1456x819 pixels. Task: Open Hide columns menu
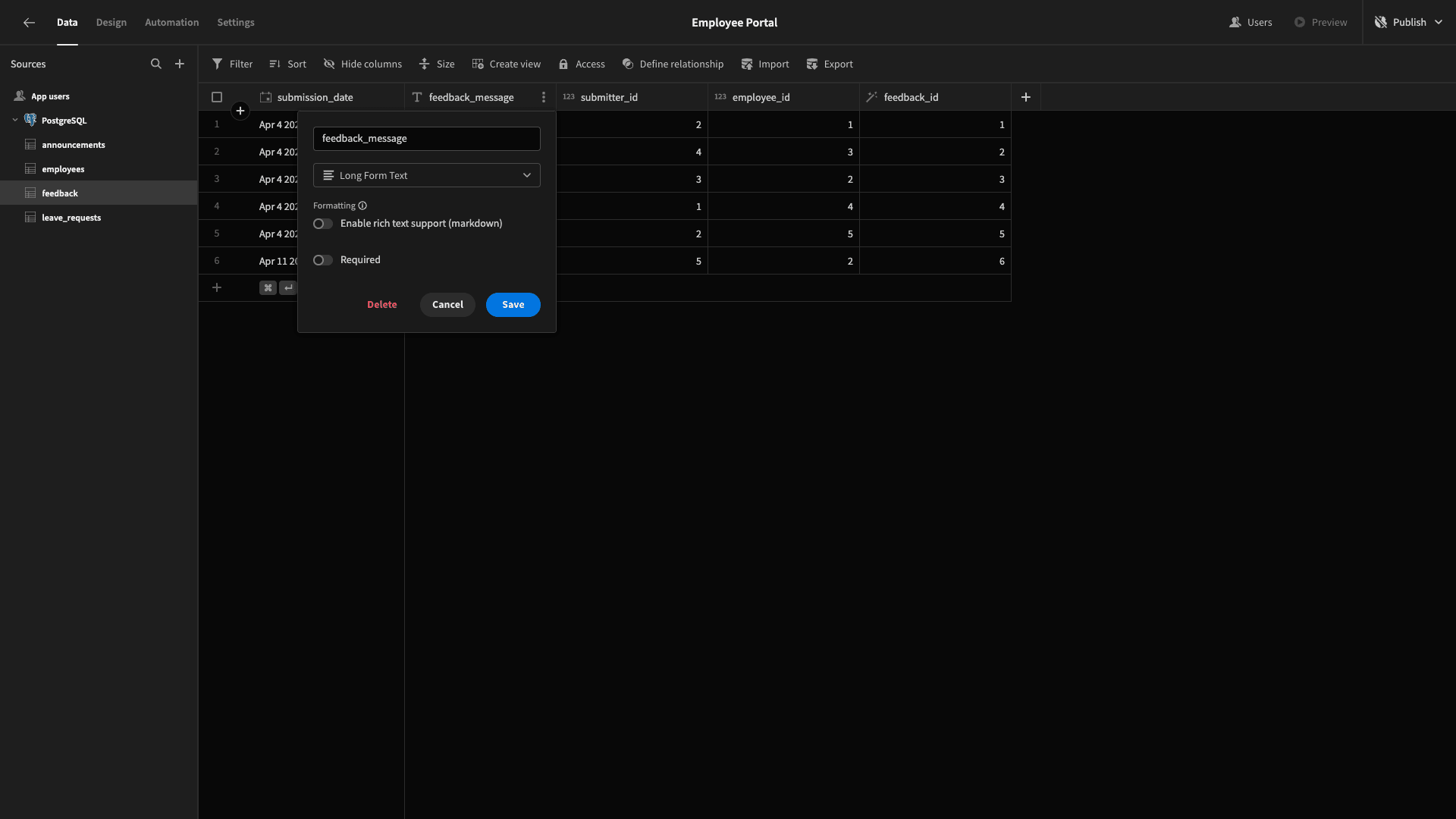coord(362,64)
